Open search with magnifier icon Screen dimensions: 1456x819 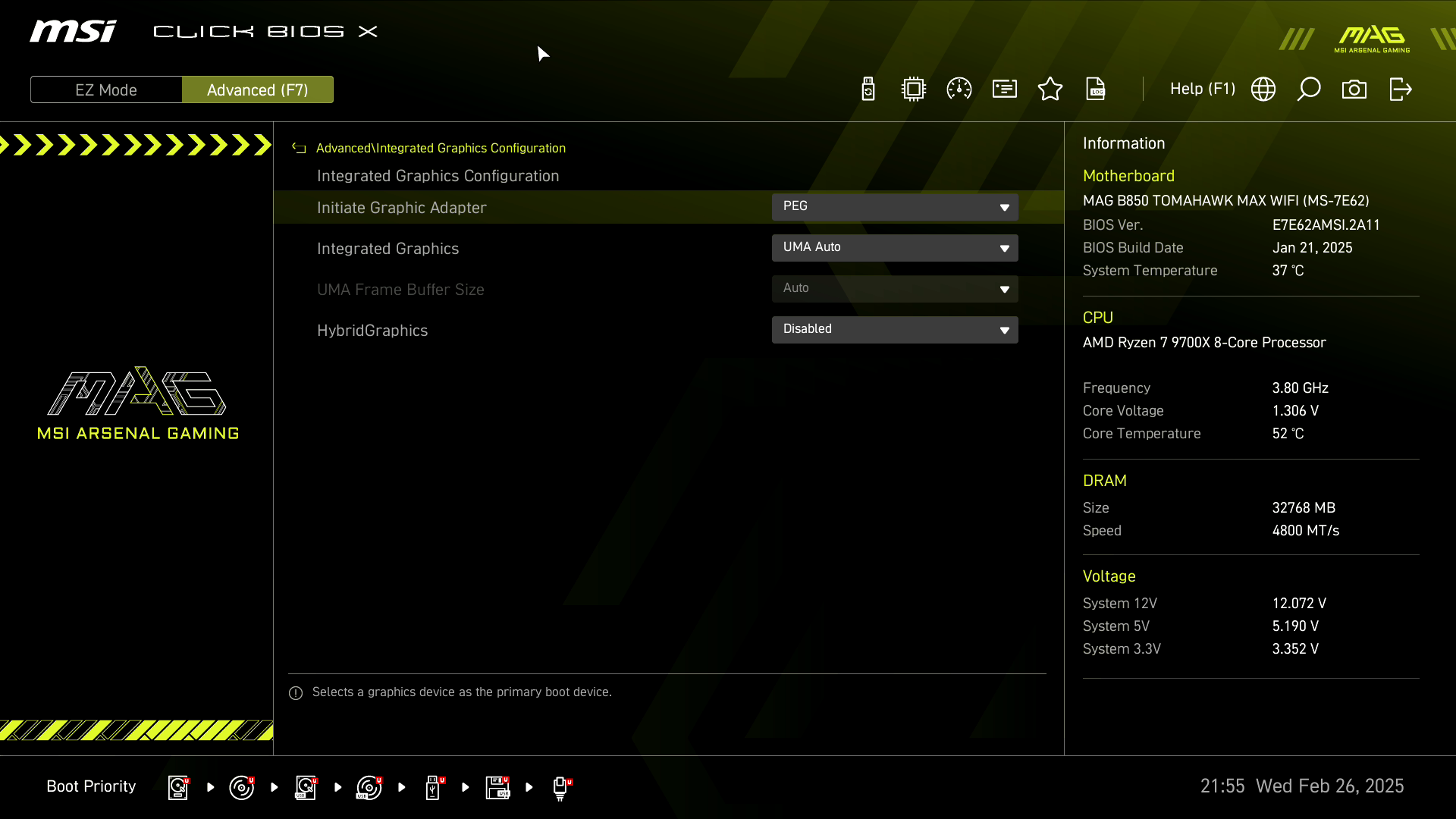1309,89
